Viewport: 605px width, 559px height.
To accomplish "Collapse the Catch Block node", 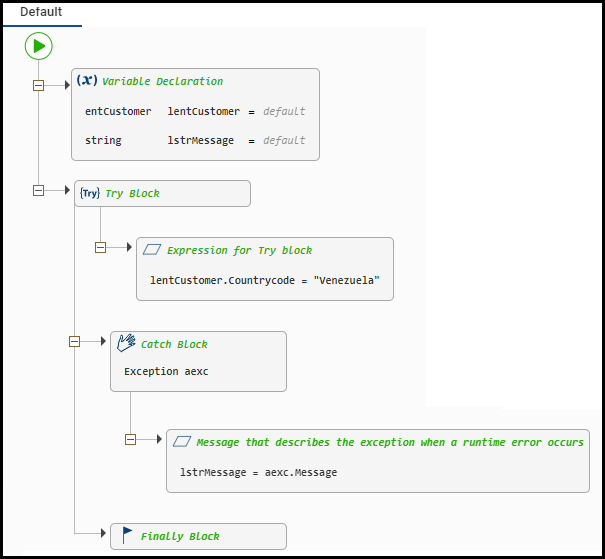I will [x=74, y=341].
